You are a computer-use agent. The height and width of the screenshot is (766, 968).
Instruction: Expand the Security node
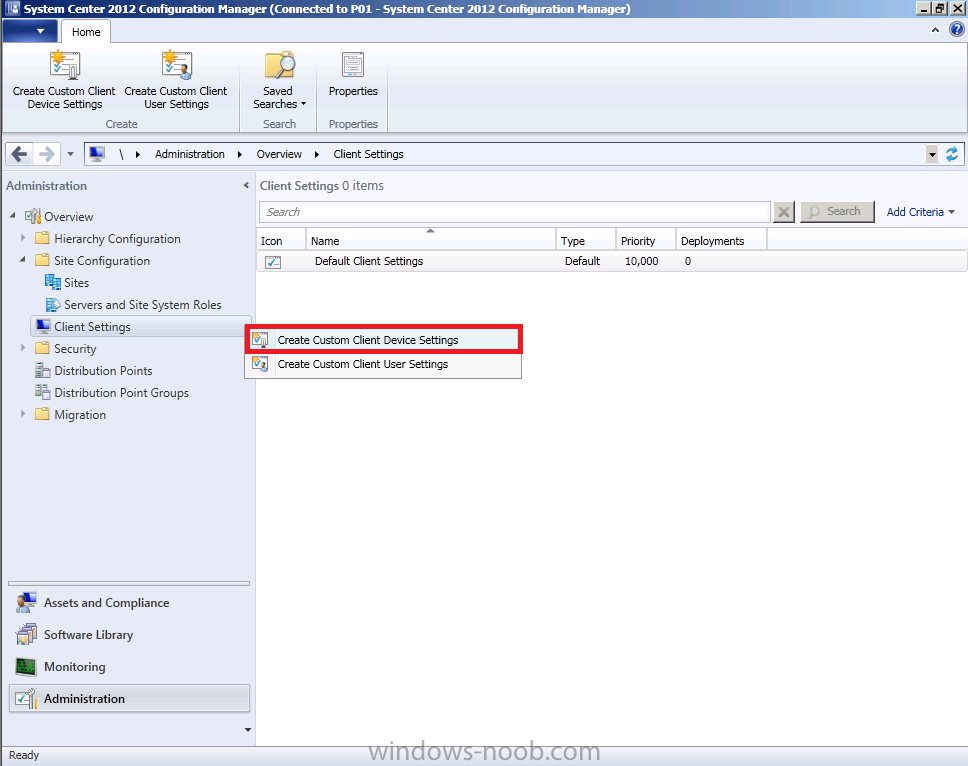[23, 348]
